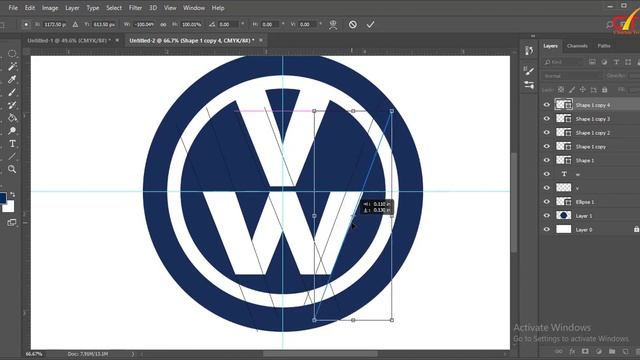The image size is (640, 360).
Task: Switch to the Channels tab
Action: pos(577,46)
